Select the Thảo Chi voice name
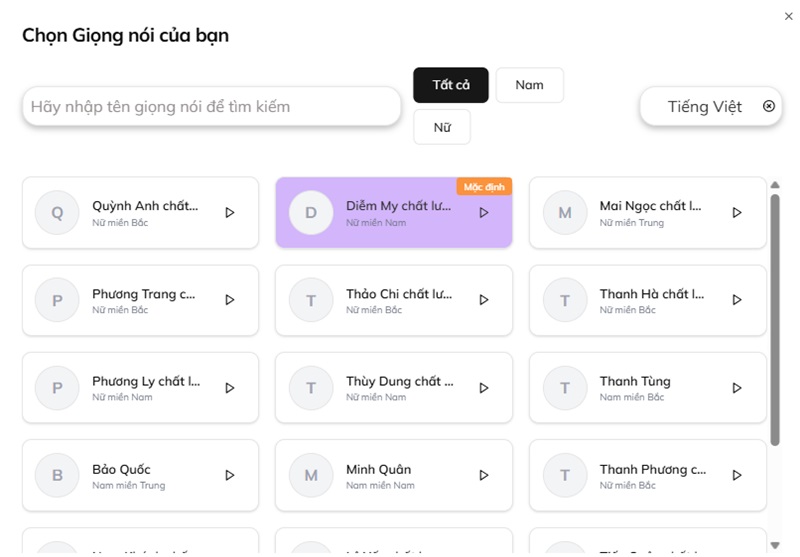This screenshot has width=800, height=557. point(399,294)
